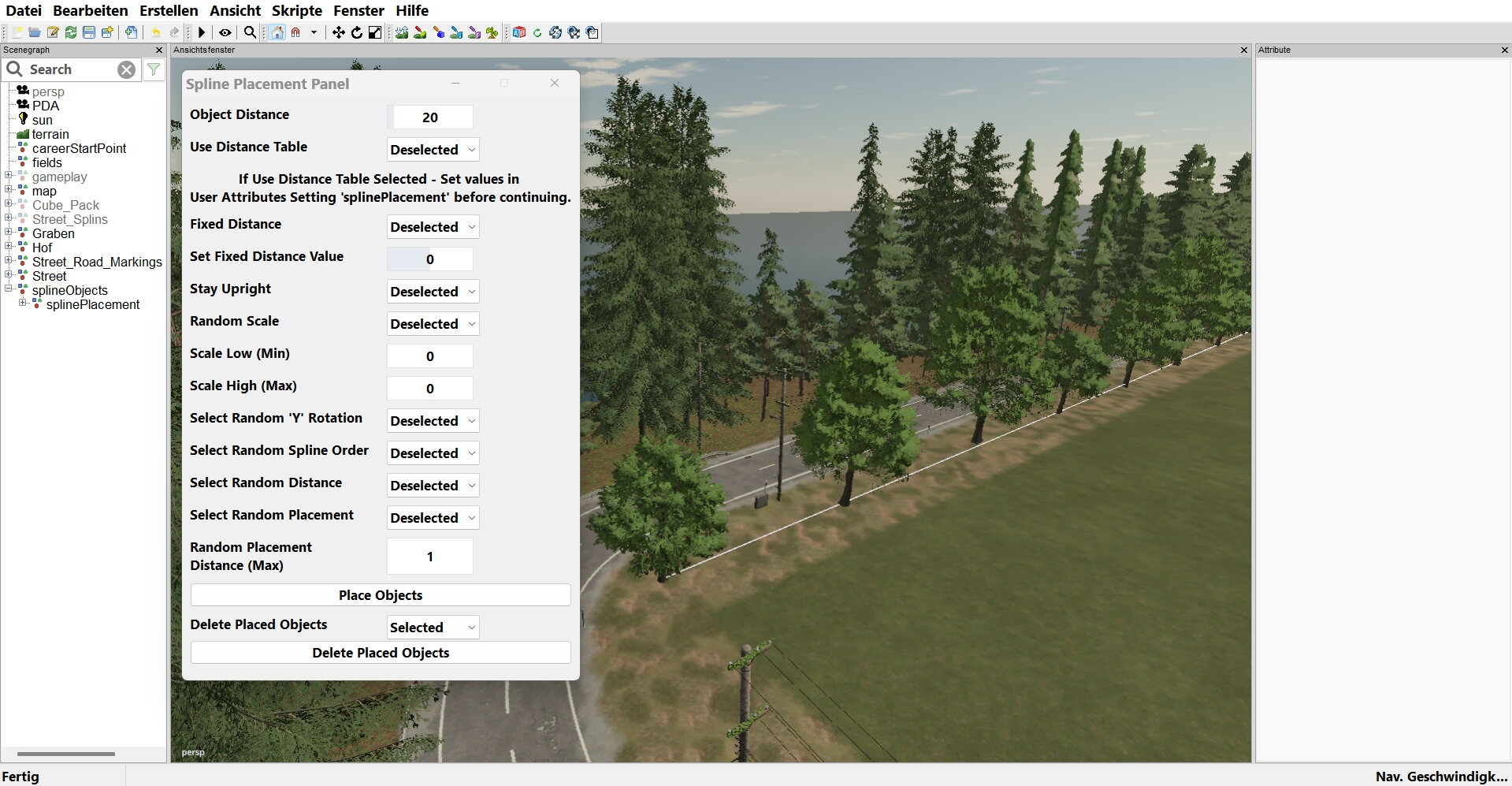Open the Stay Upright dropdown
Screen dimensions: 1512x786
(x=433, y=292)
